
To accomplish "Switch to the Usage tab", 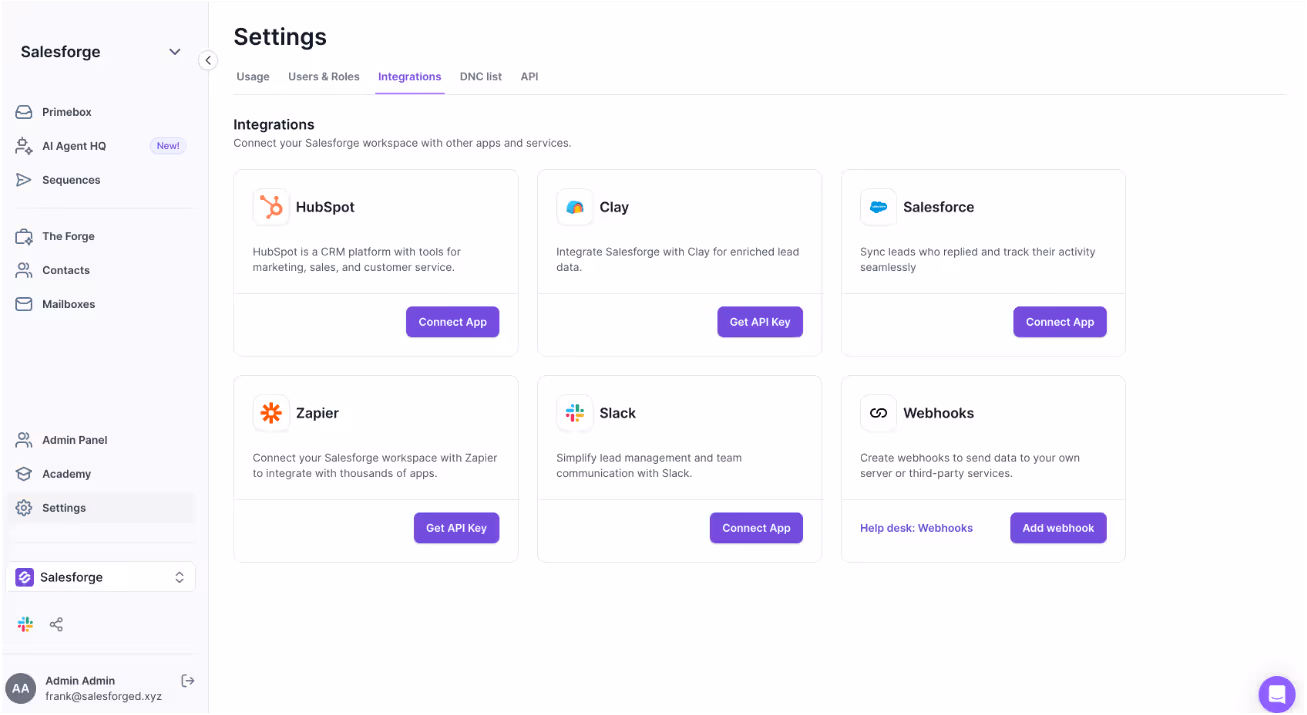I will [253, 76].
